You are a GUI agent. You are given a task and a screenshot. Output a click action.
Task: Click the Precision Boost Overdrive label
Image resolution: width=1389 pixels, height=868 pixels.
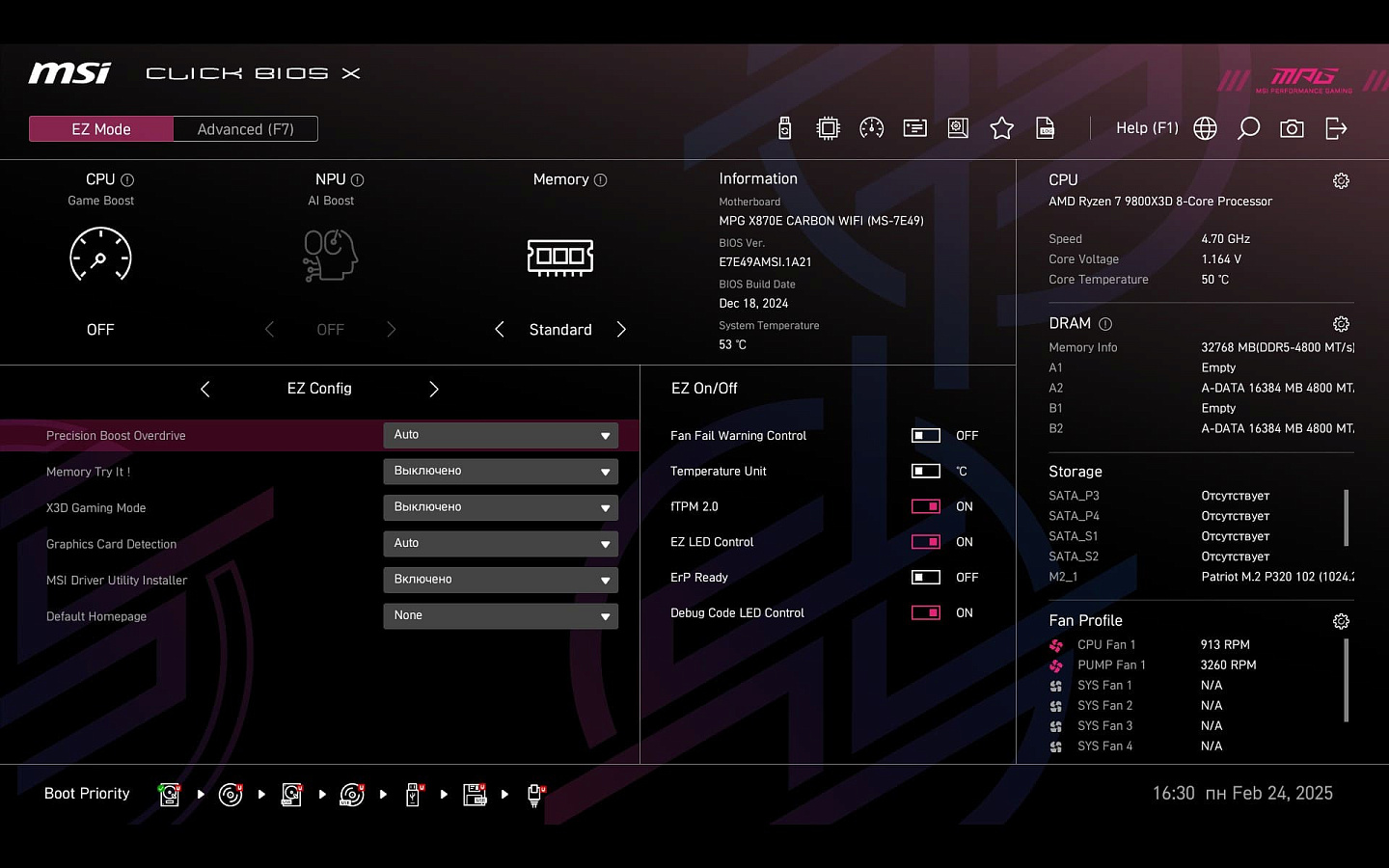click(x=116, y=436)
